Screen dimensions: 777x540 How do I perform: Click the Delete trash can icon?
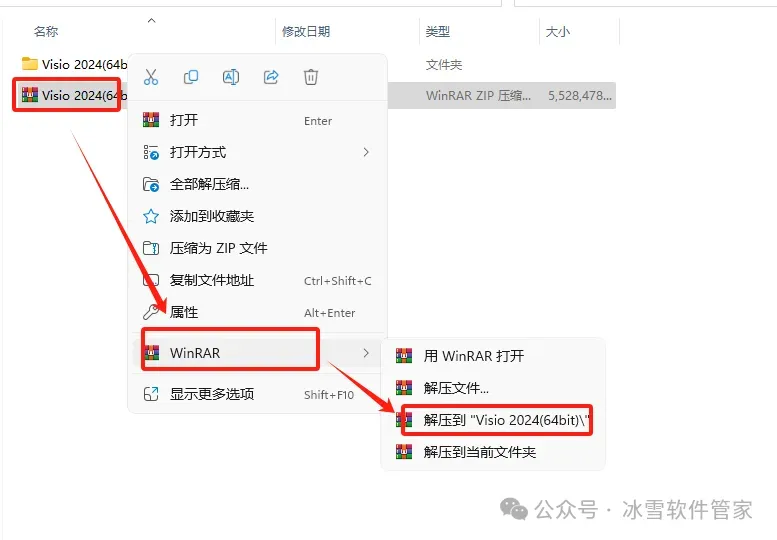coord(311,77)
